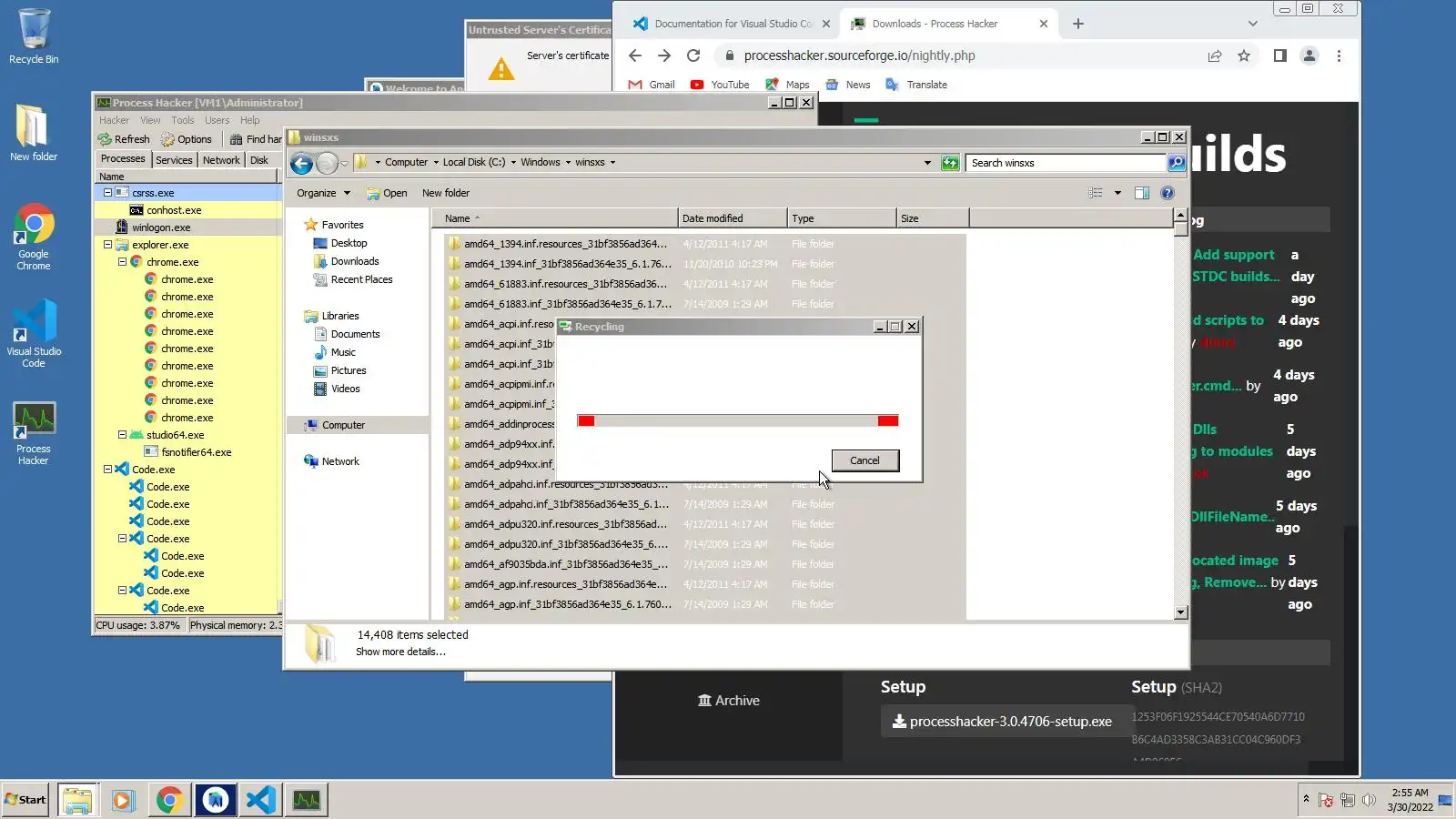The height and width of the screenshot is (819, 1456).
Task: Switch to Process Hacker from the taskbar
Action: pyautogui.click(x=307, y=800)
